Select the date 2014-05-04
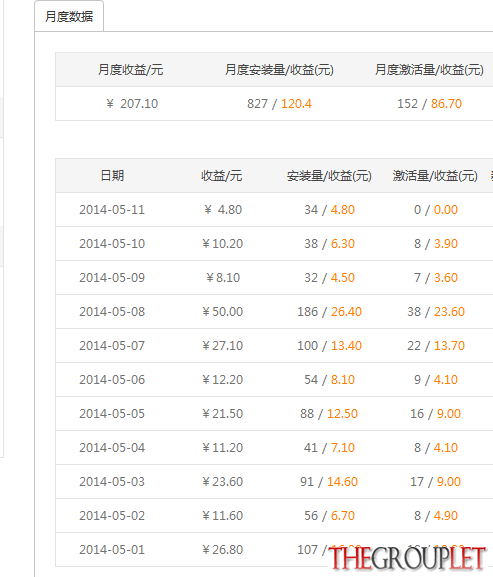The width and height of the screenshot is (493, 577). pyautogui.click(x=112, y=448)
